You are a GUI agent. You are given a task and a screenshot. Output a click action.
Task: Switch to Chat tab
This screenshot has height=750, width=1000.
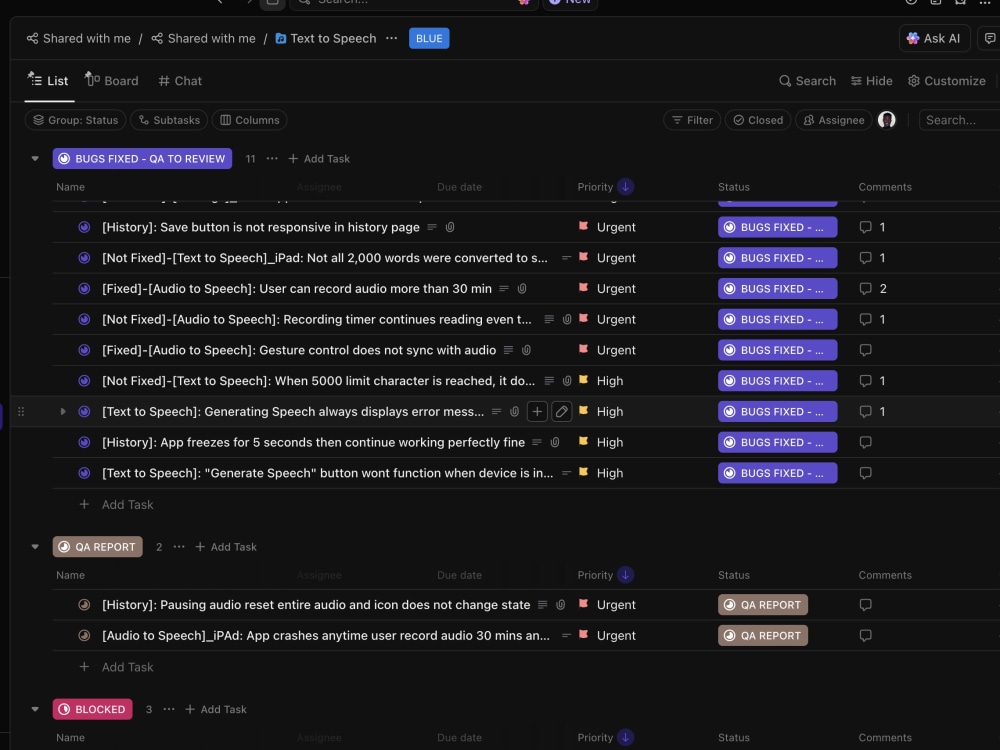click(180, 81)
